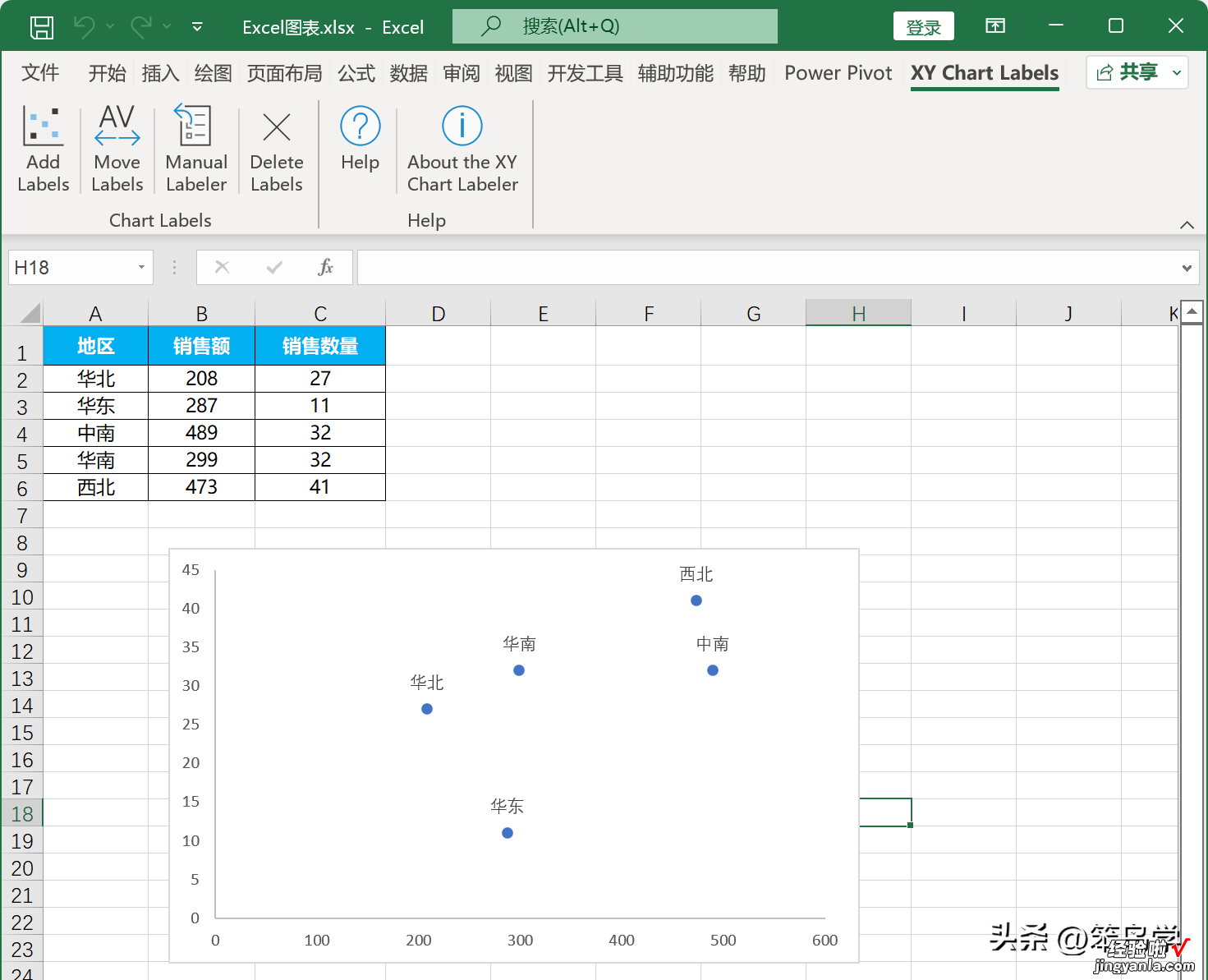Viewport: 1208px width, 980px height.
Task: Expand the 共享 button dropdown arrow
Action: (x=1177, y=72)
